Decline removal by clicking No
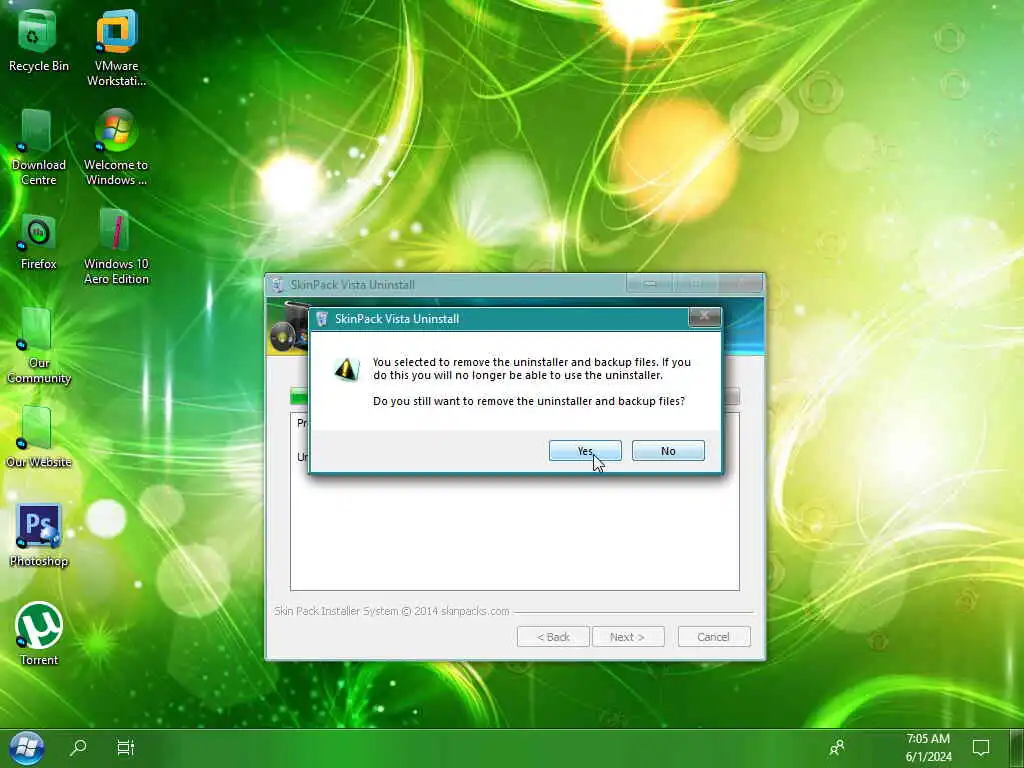 pos(668,451)
